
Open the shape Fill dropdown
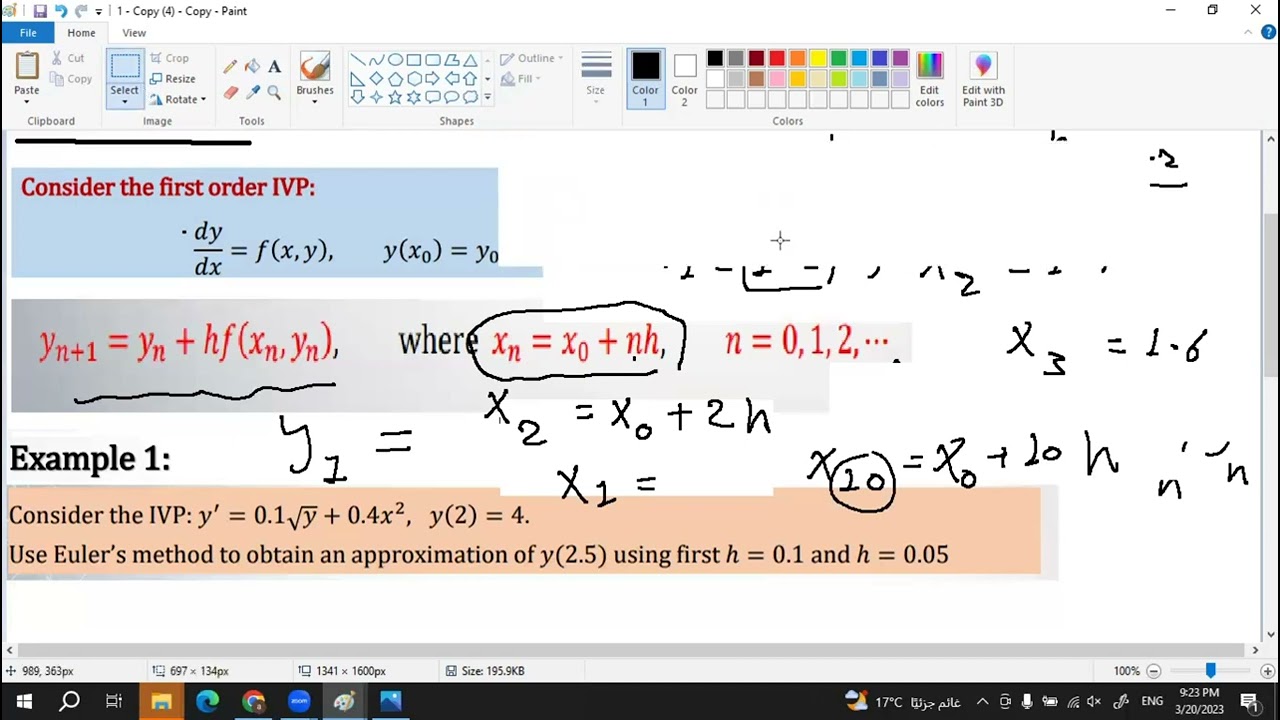tap(521, 79)
